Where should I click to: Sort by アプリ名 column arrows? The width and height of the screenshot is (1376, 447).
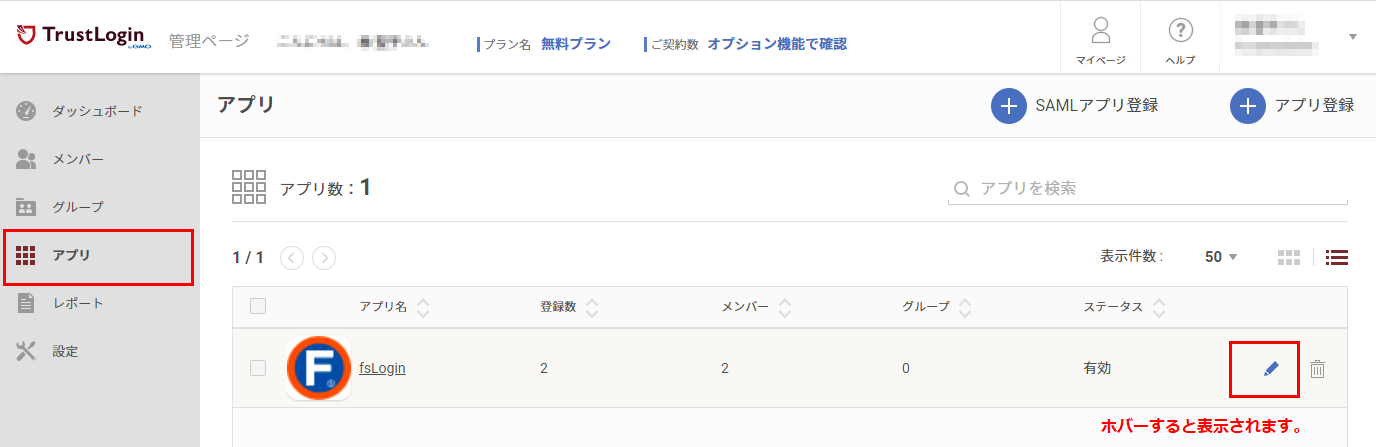423,307
